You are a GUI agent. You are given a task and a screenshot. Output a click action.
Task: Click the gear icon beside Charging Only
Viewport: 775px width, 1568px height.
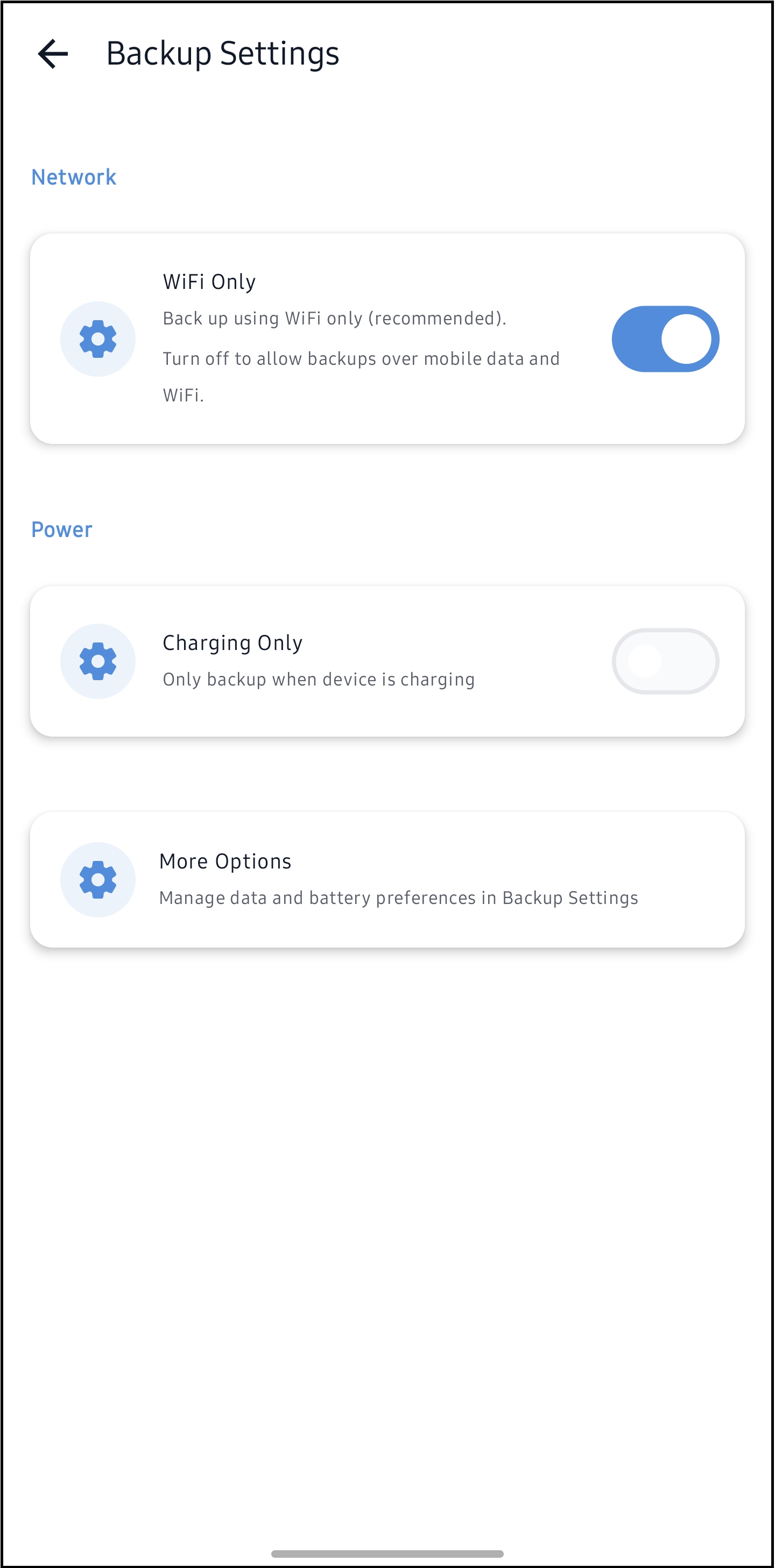[x=97, y=661]
